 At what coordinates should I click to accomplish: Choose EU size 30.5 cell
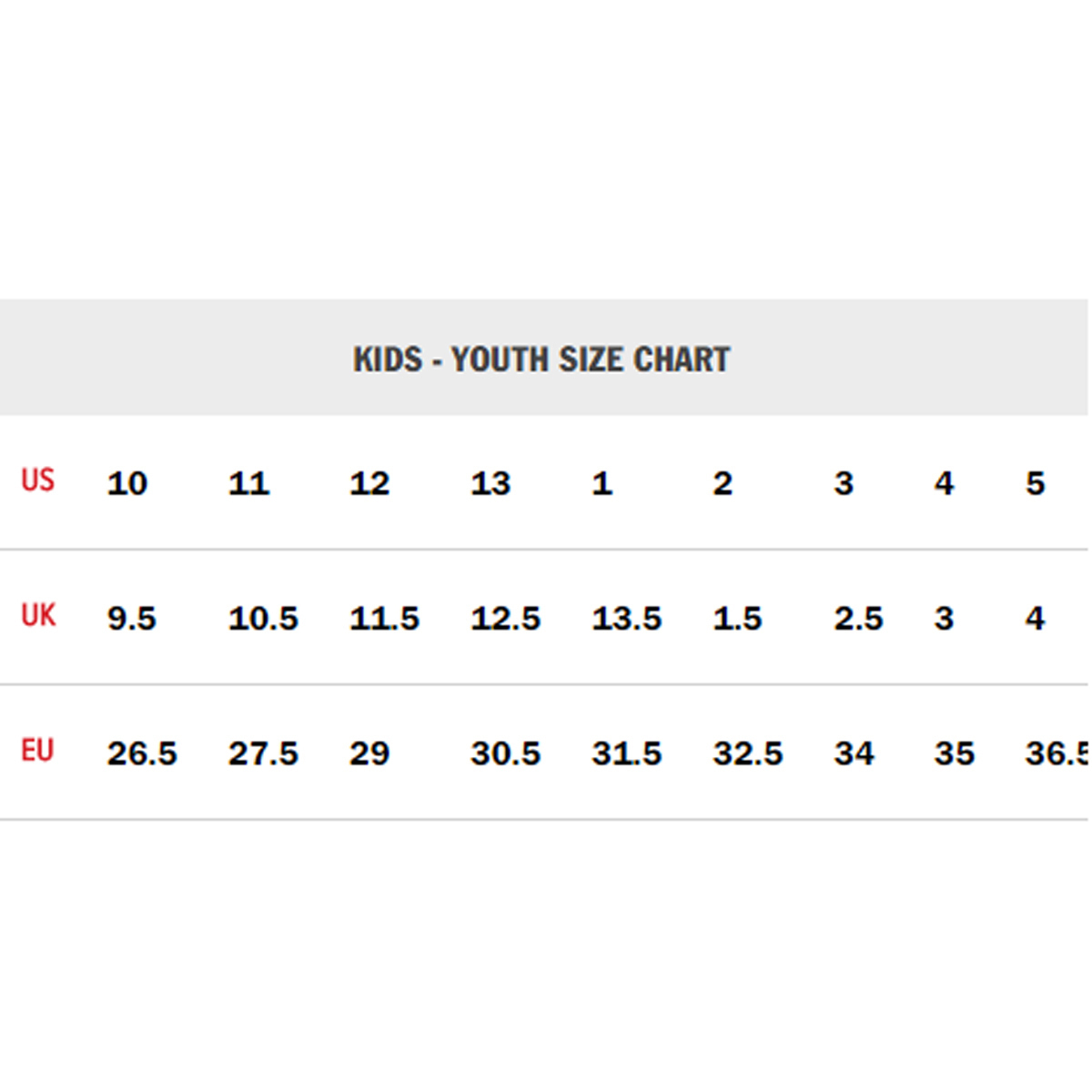(x=505, y=753)
